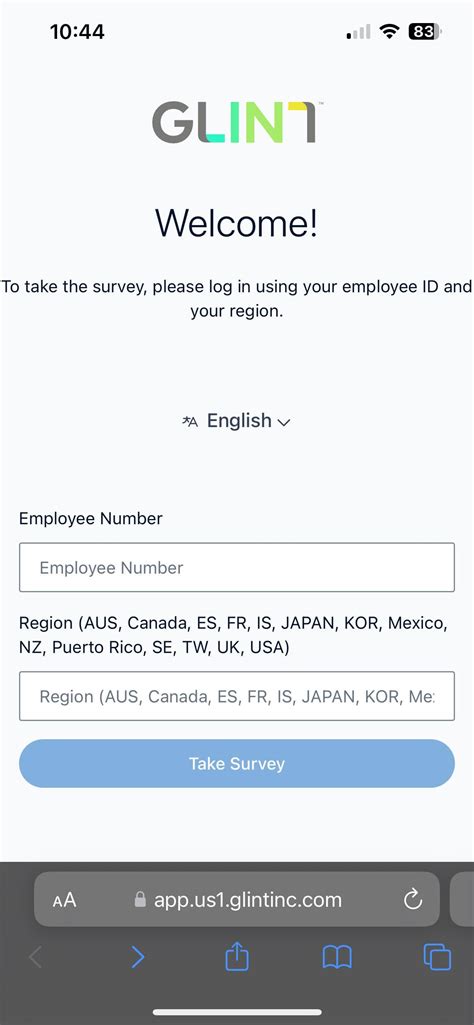
Task: Focus the Region input field
Action: coord(237,696)
